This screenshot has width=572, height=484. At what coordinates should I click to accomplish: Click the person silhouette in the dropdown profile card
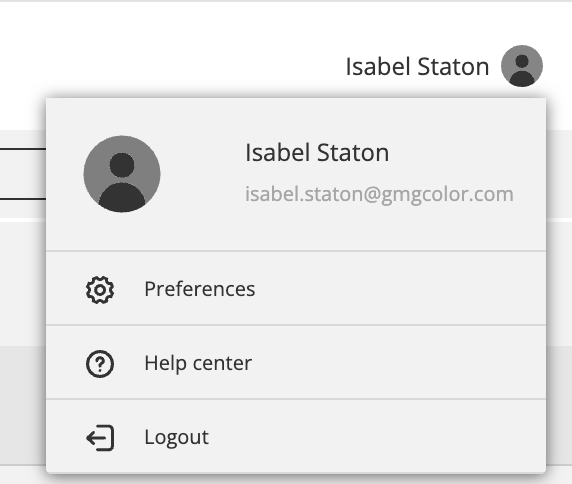(122, 174)
